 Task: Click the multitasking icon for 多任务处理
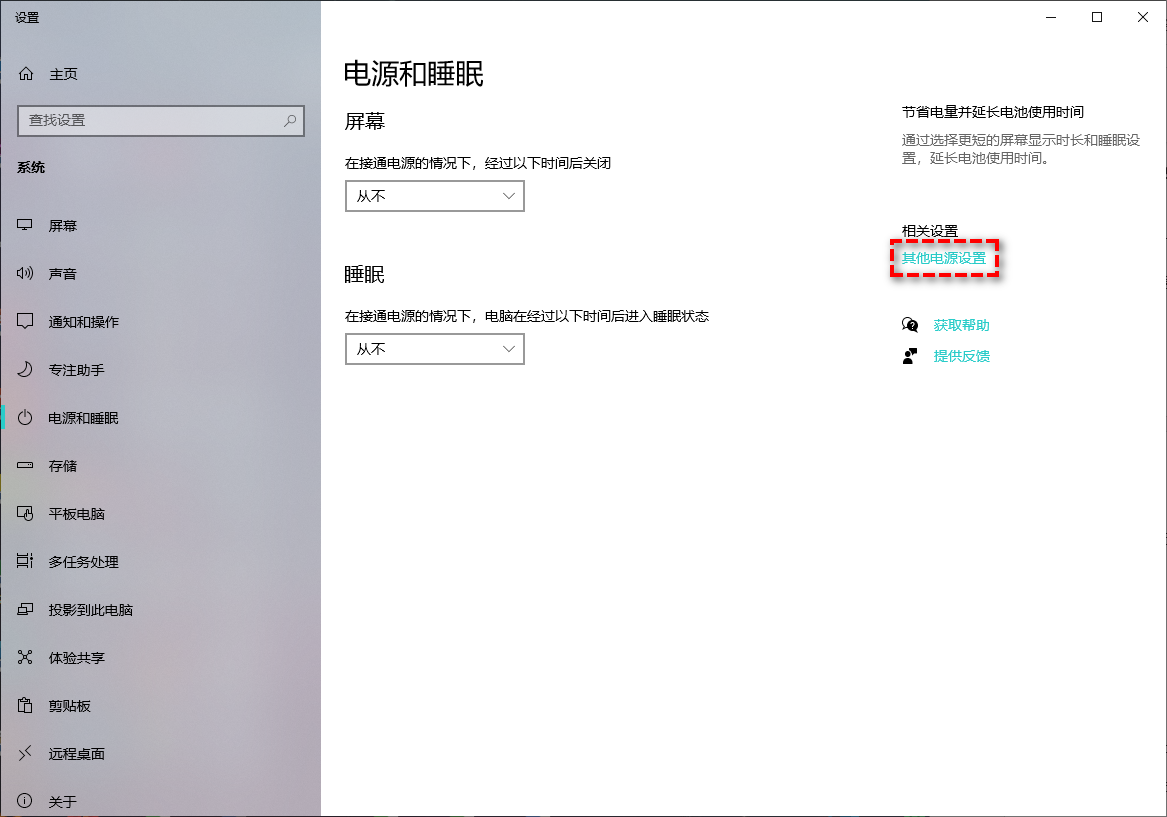pos(25,561)
